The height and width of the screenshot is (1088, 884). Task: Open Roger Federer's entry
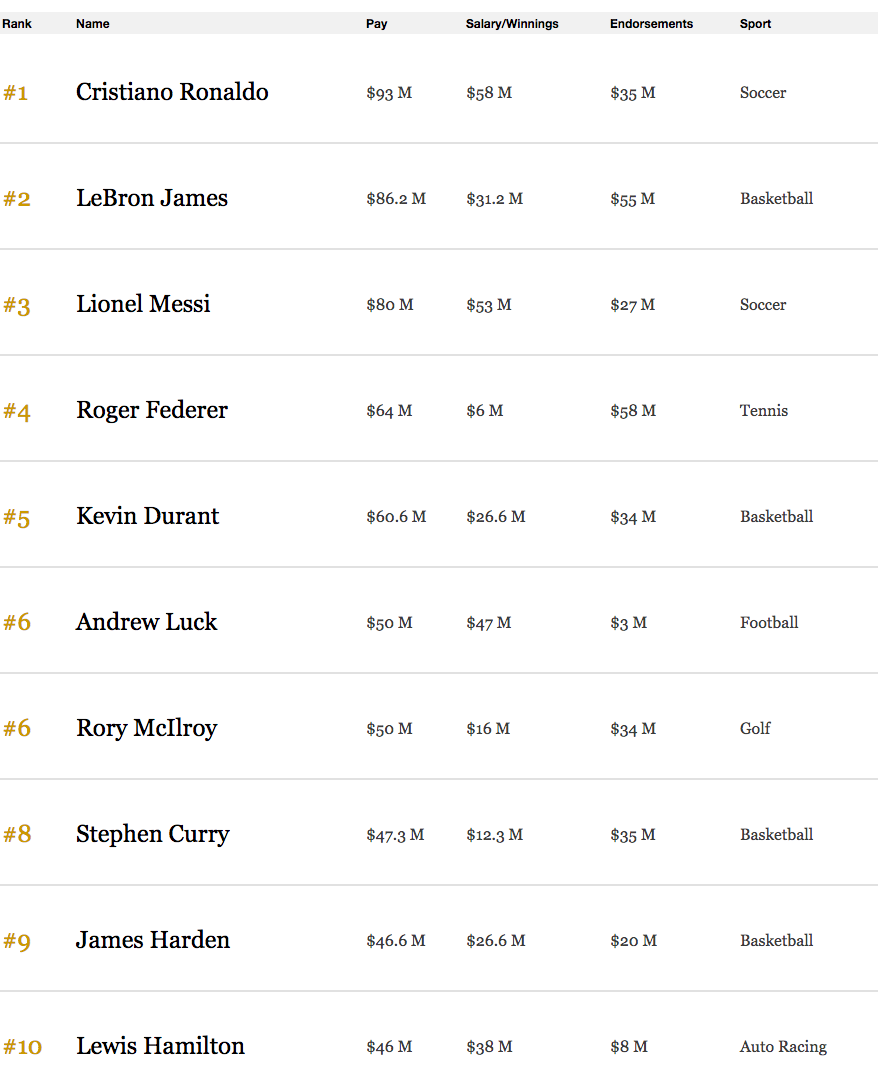pyautogui.click(x=152, y=410)
